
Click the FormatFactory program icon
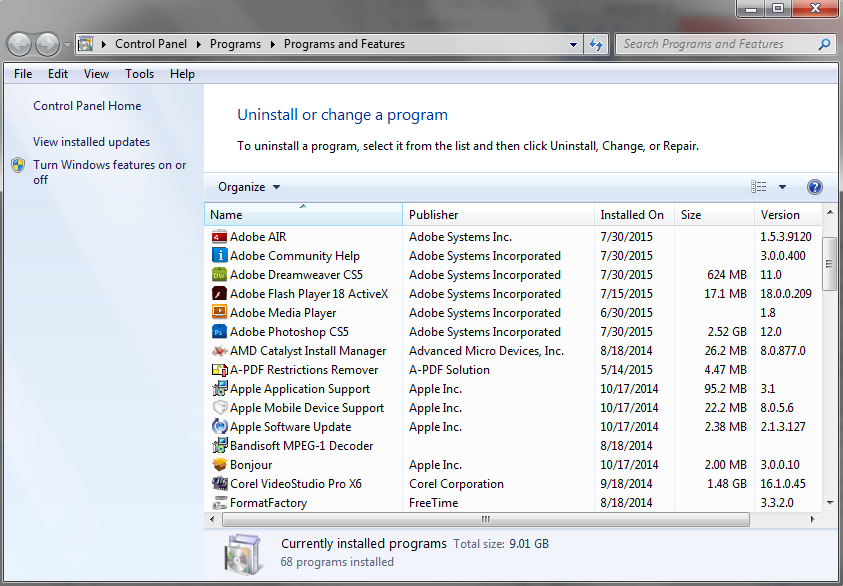(x=219, y=503)
